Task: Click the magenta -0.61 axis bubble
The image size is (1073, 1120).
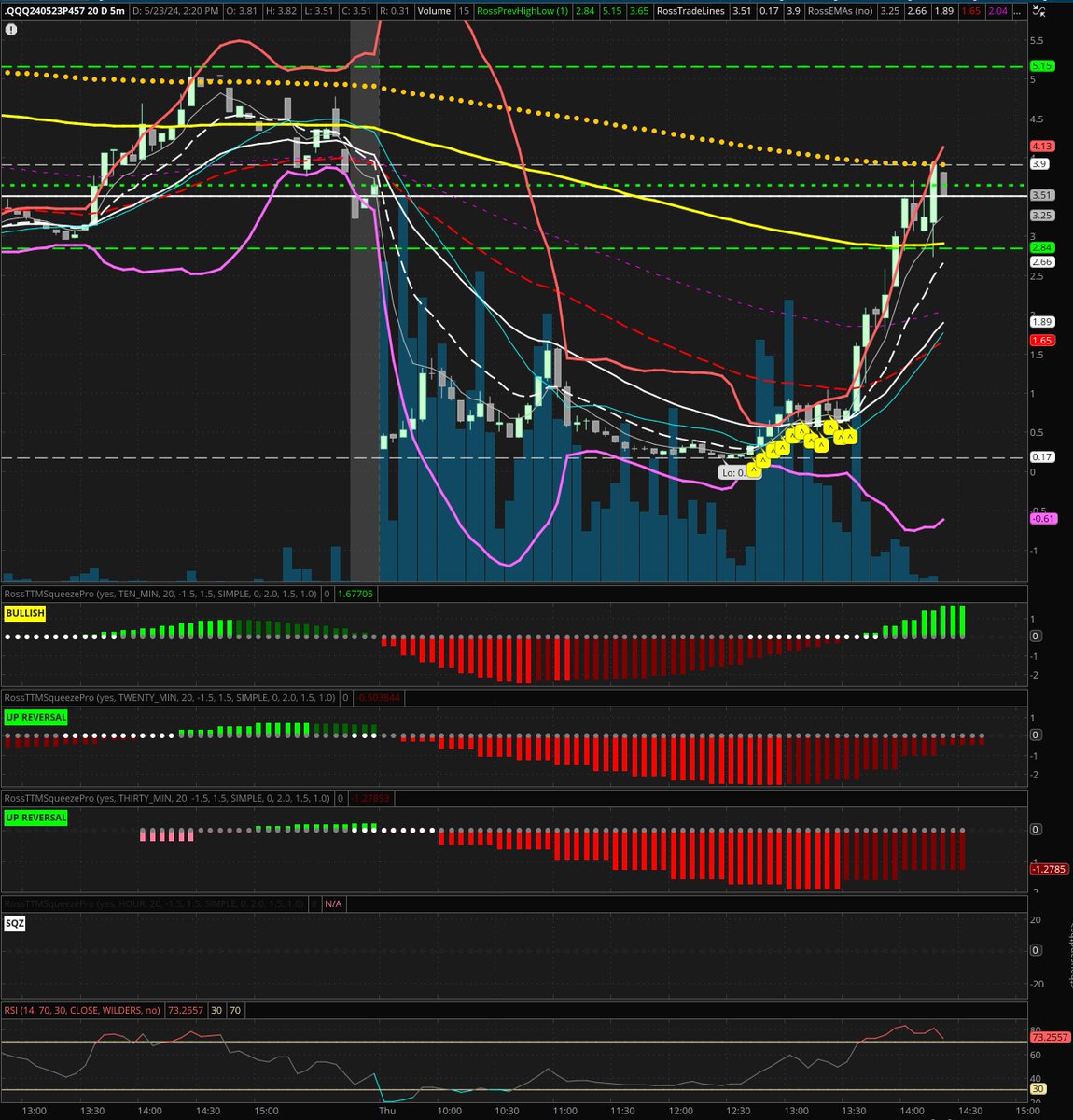Action: [x=1043, y=519]
